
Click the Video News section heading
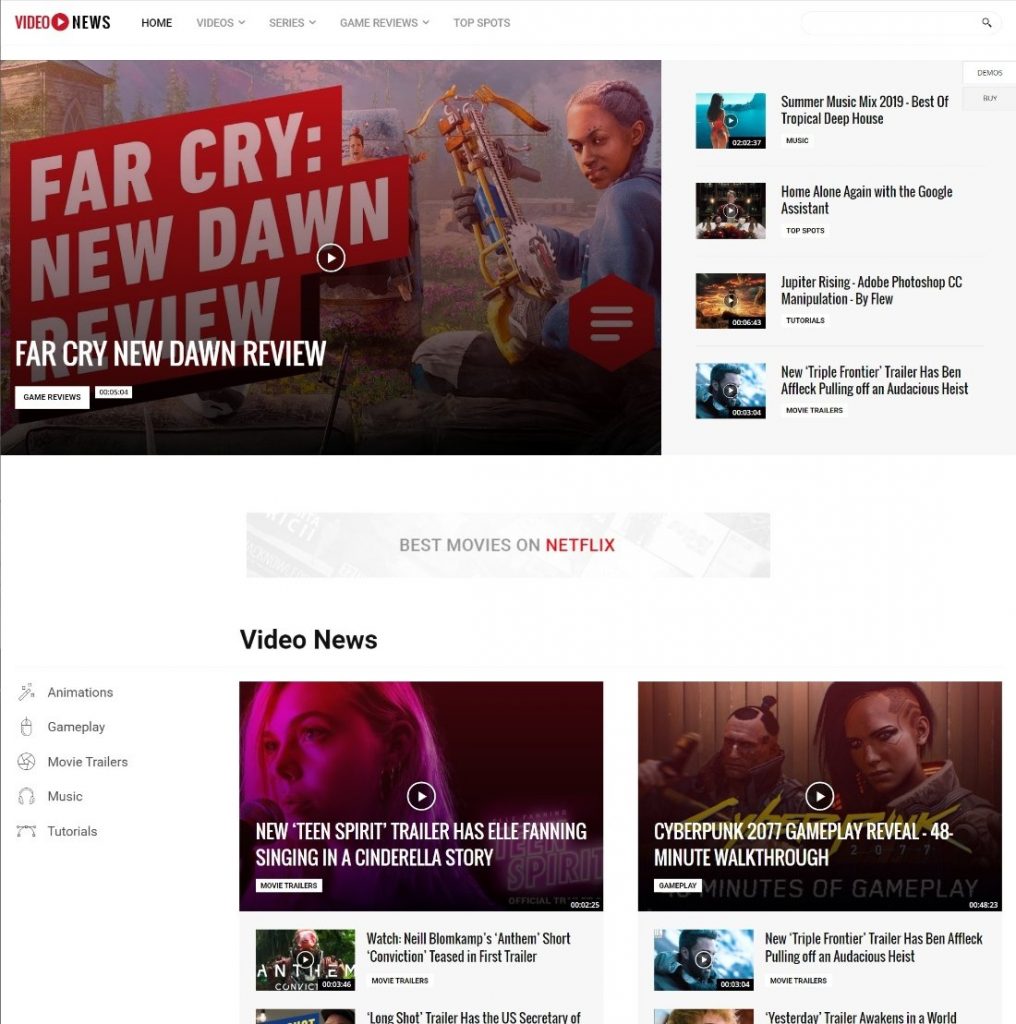tap(308, 639)
